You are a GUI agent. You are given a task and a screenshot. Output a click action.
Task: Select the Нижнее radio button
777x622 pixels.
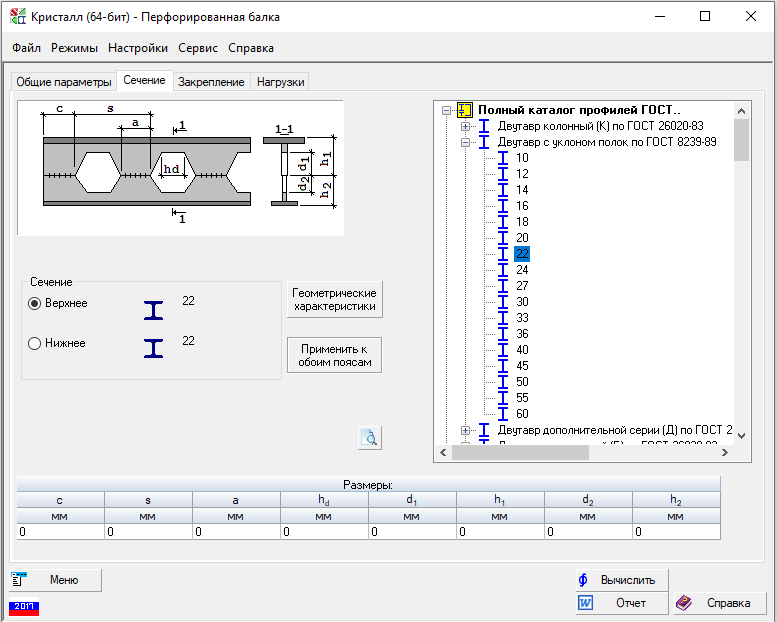(x=35, y=343)
